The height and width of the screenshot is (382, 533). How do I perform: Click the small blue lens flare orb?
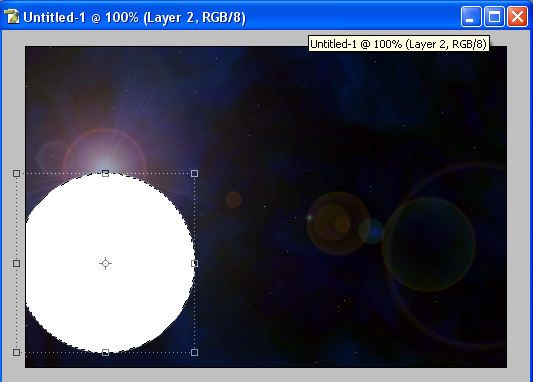372,231
